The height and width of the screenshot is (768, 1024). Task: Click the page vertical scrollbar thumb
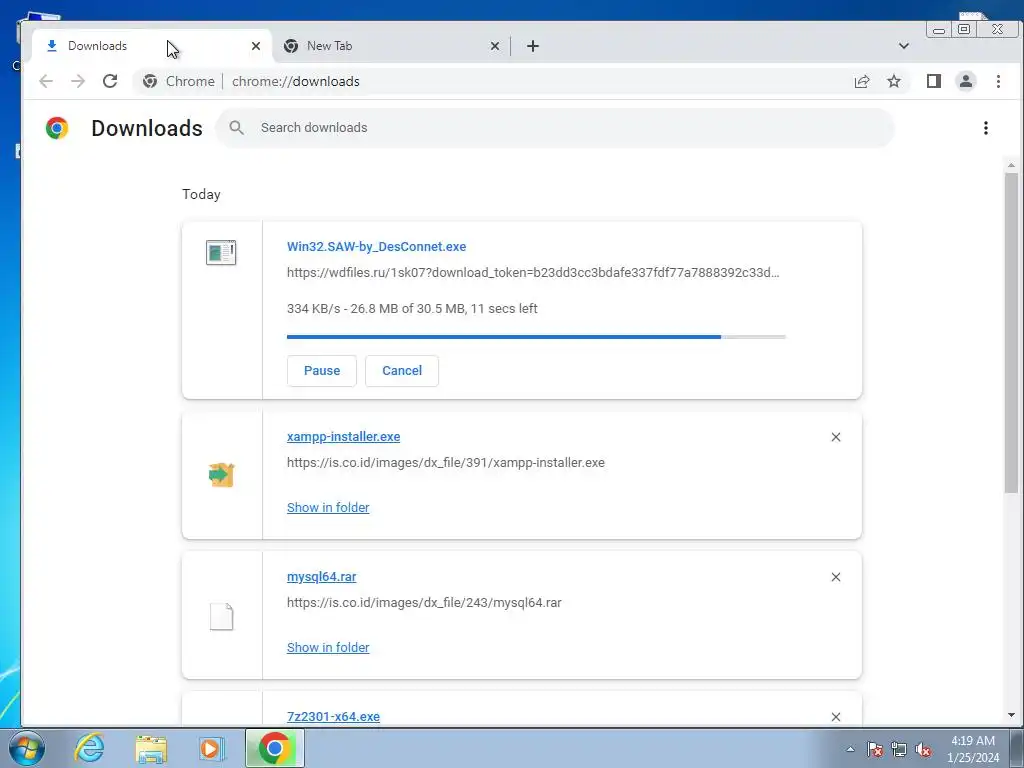(1011, 333)
